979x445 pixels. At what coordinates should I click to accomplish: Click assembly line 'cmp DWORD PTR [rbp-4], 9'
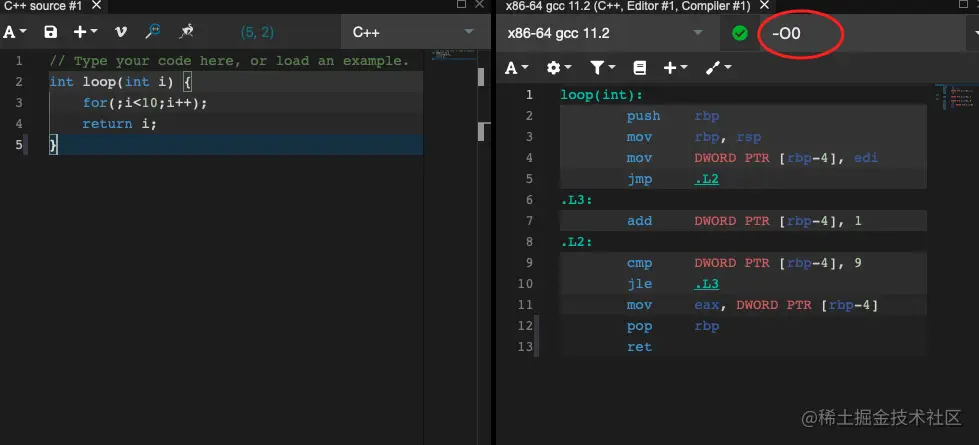743,263
